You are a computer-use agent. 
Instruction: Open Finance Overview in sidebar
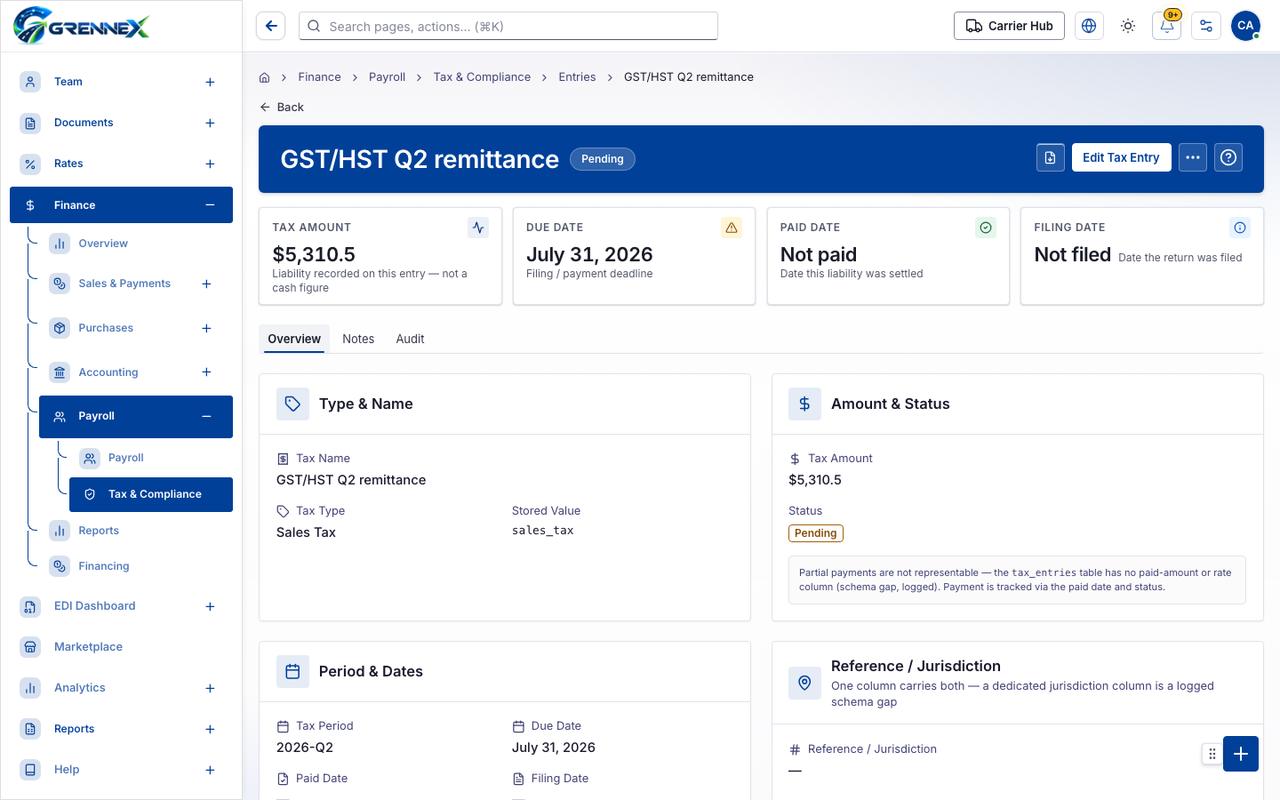click(103, 243)
